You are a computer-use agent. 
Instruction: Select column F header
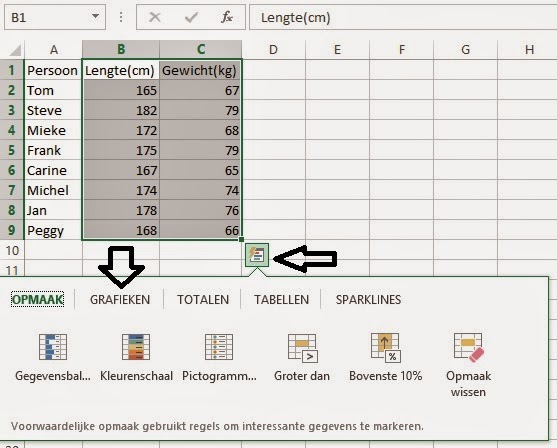(x=402, y=49)
